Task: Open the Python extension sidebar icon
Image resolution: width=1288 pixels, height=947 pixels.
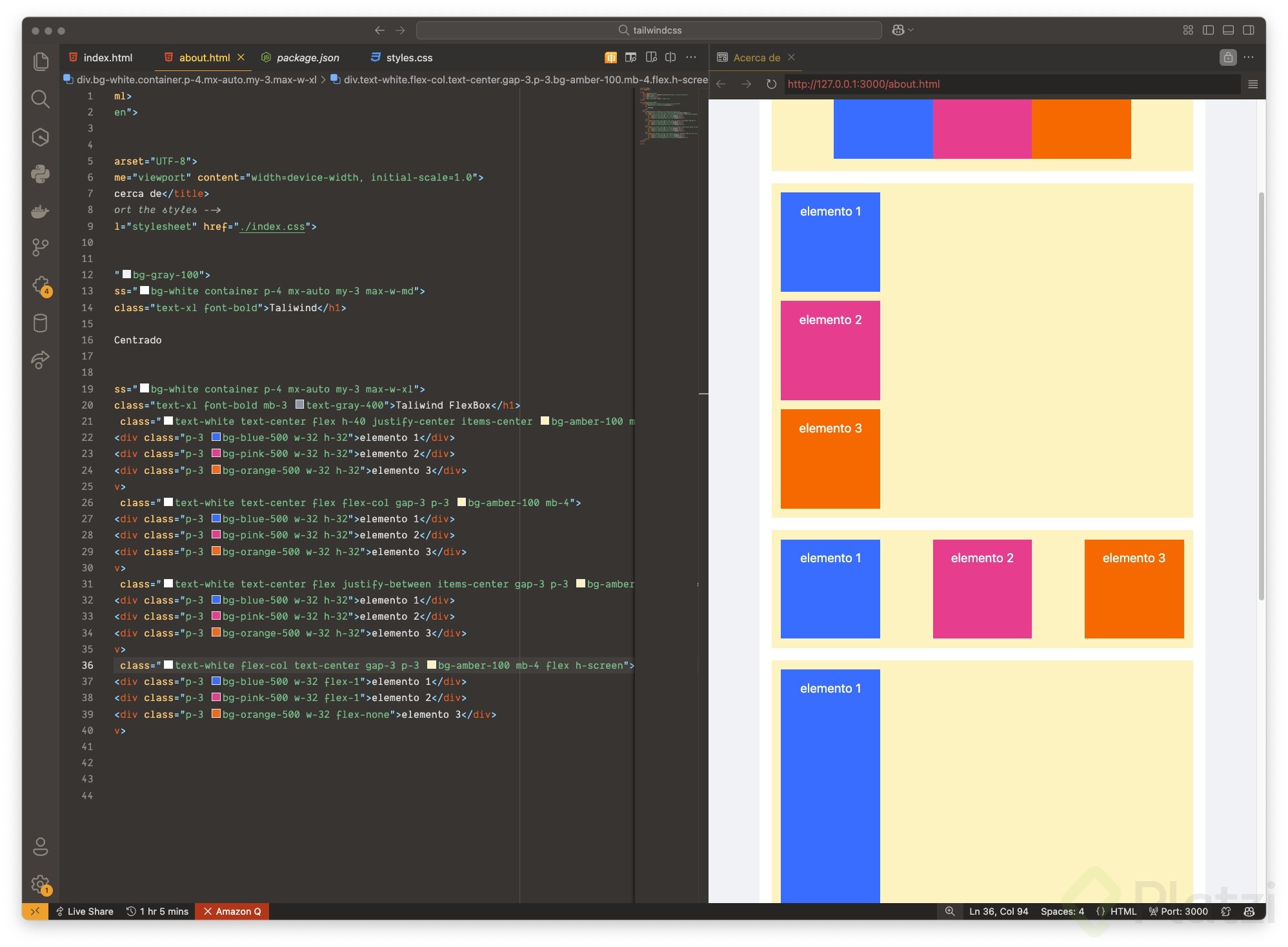Action: point(41,173)
